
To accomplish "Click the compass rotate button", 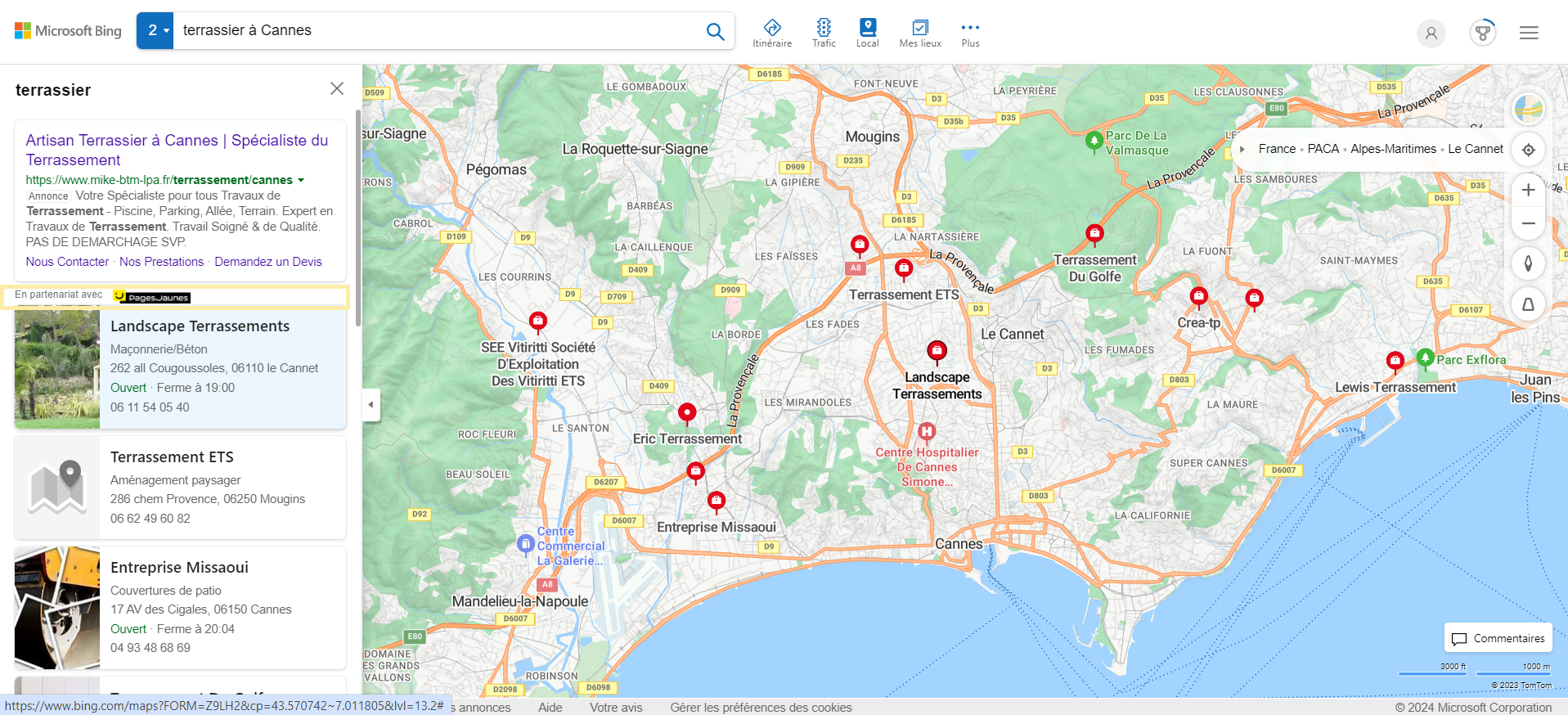I will click(1528, 263).
